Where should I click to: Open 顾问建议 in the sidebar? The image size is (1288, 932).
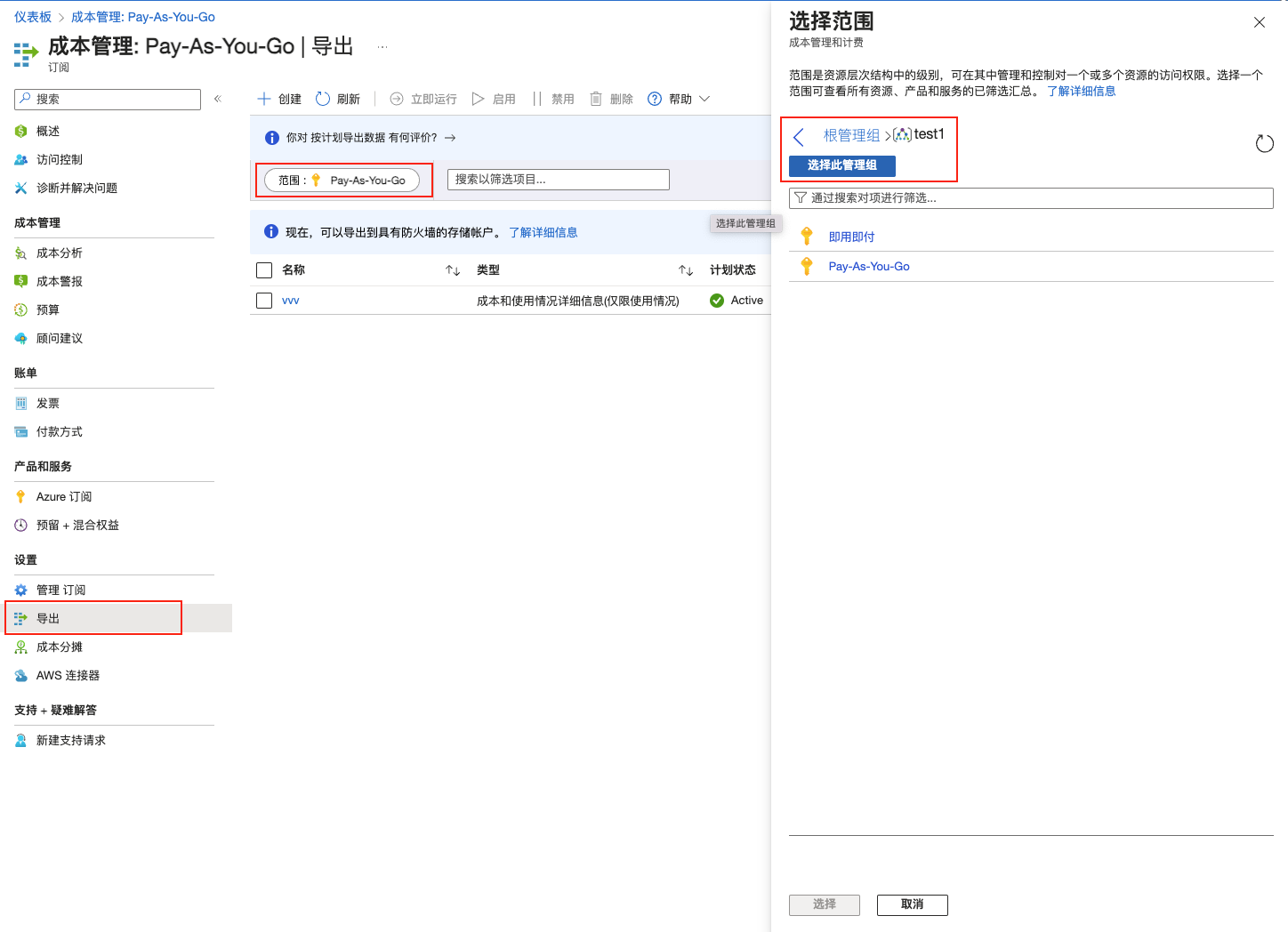[x=59, y=339]
